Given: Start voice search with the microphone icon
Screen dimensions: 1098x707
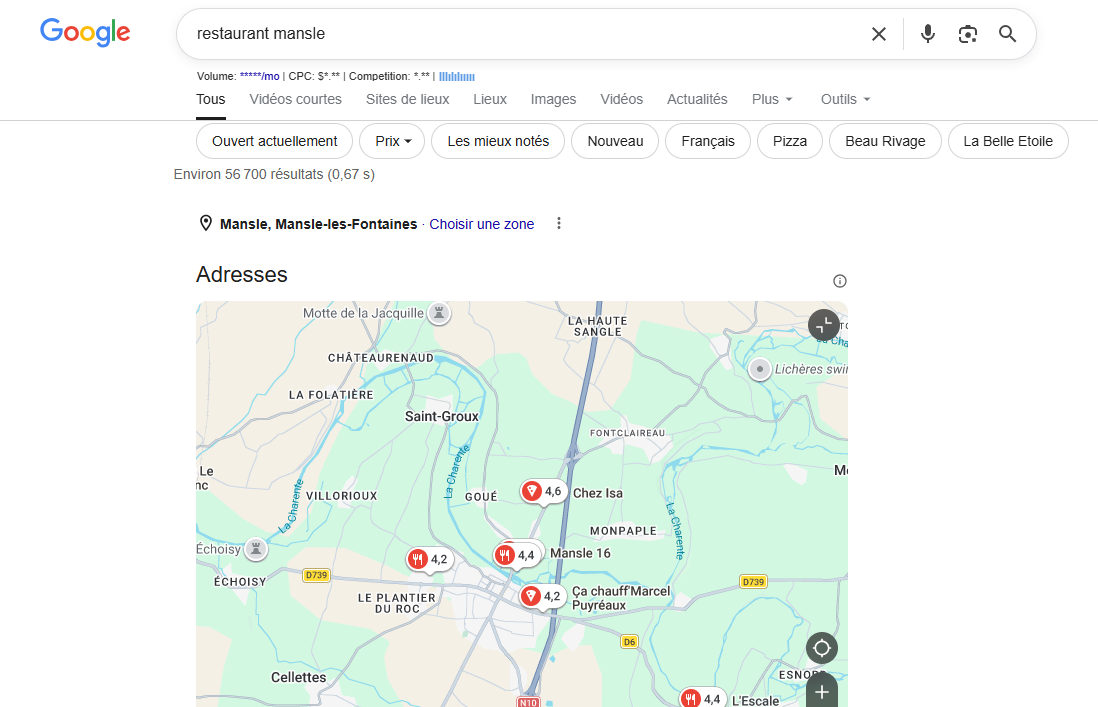Looking at the screenshot, I should 928,34.
